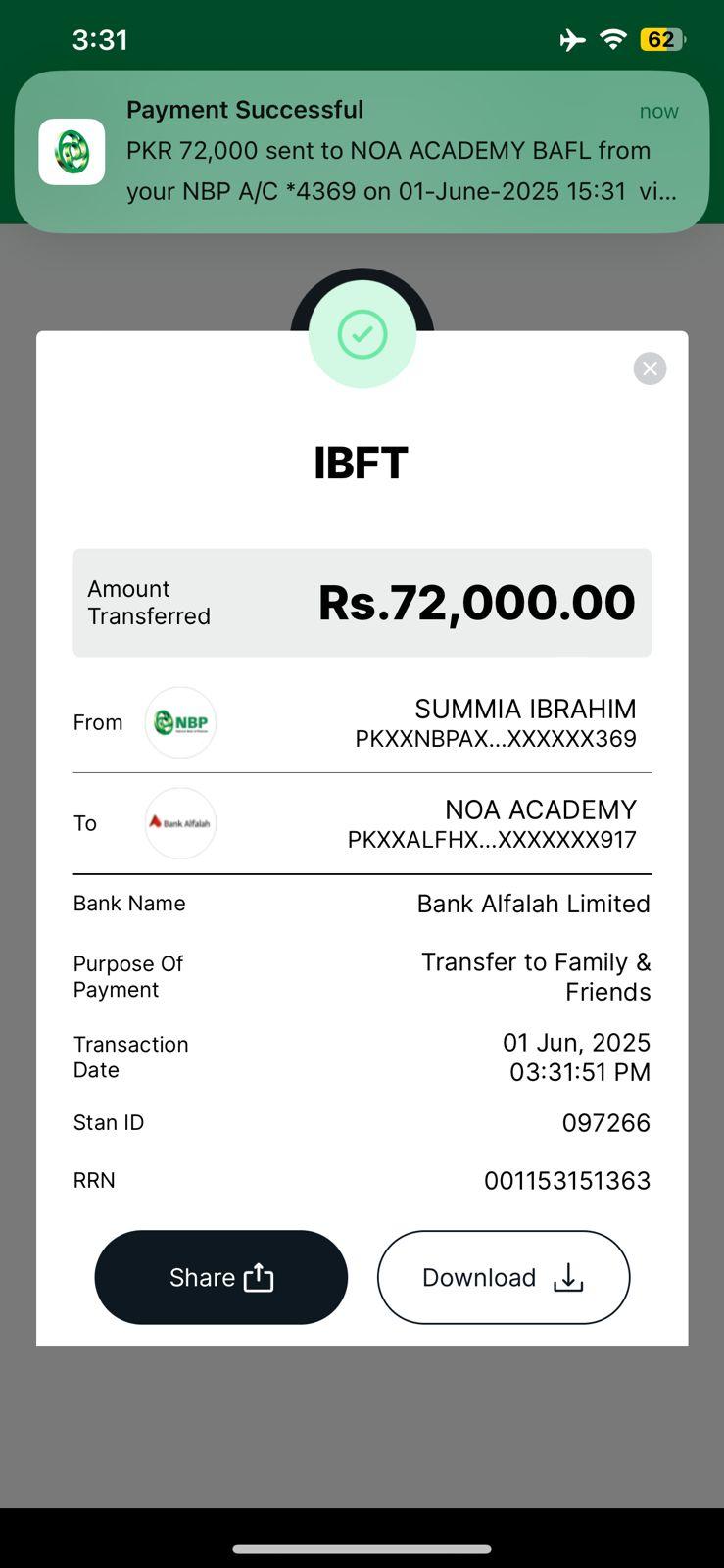This screenshot has width=724, height=1568.
Task: Tap the NBP bank logo
Action: click(x=180, y=723)
